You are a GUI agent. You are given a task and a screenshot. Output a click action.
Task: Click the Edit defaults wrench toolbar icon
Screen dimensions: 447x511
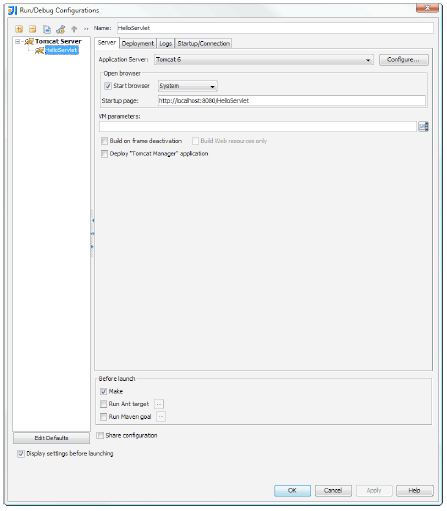[60, 29]
